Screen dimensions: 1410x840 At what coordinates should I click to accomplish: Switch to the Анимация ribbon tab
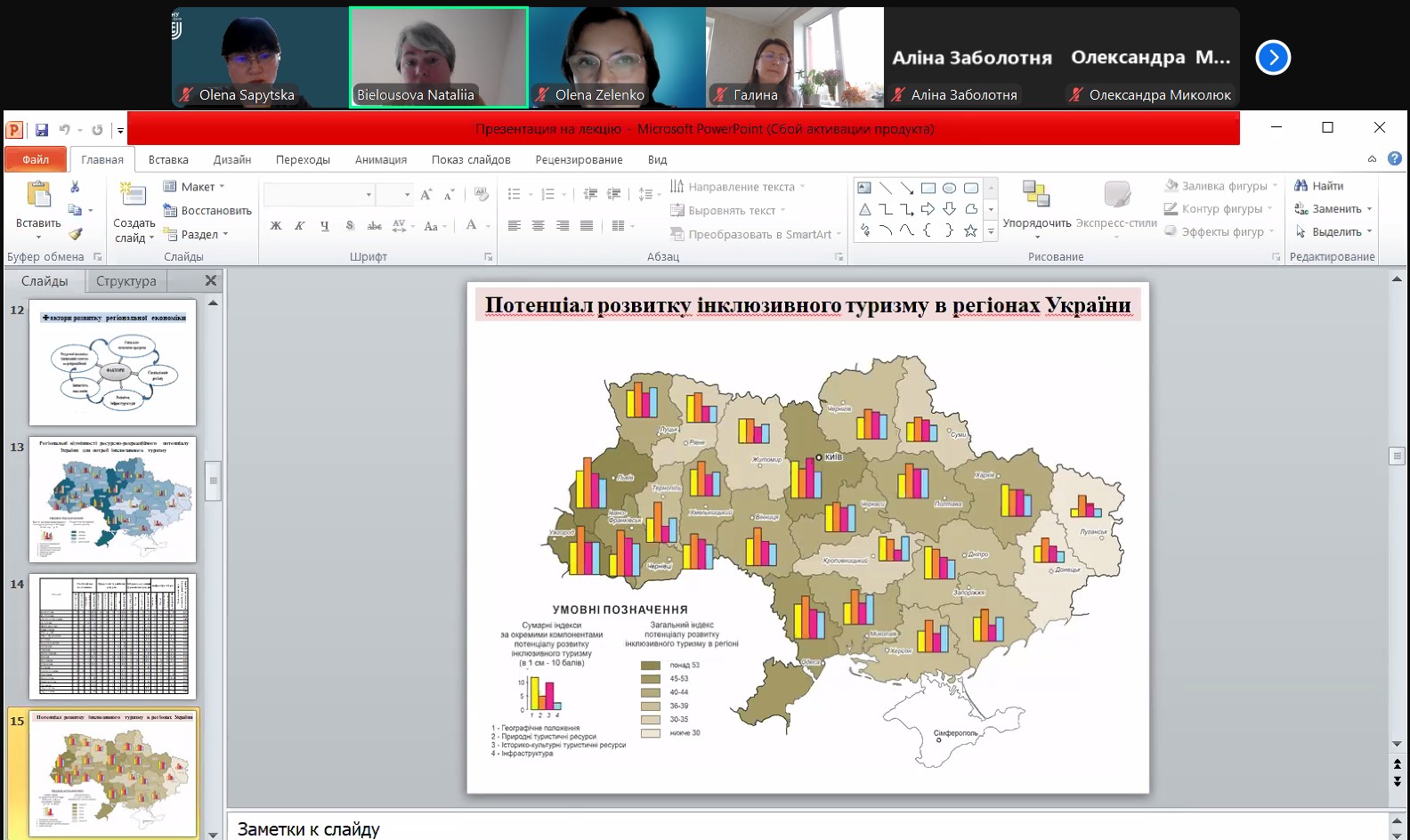(x=381, y=160)
